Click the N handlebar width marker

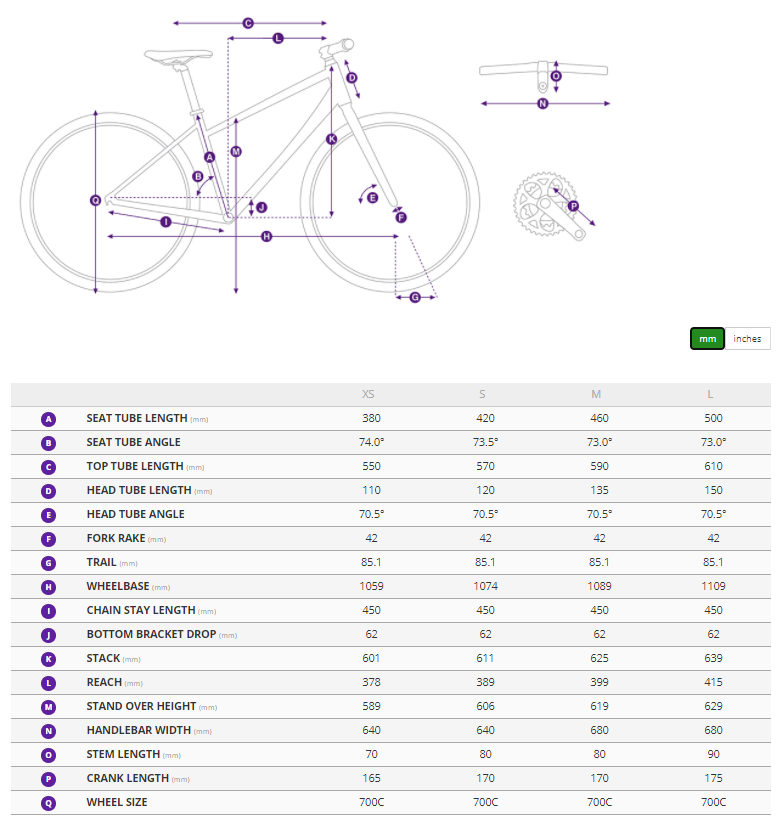[x=543, y=103]
